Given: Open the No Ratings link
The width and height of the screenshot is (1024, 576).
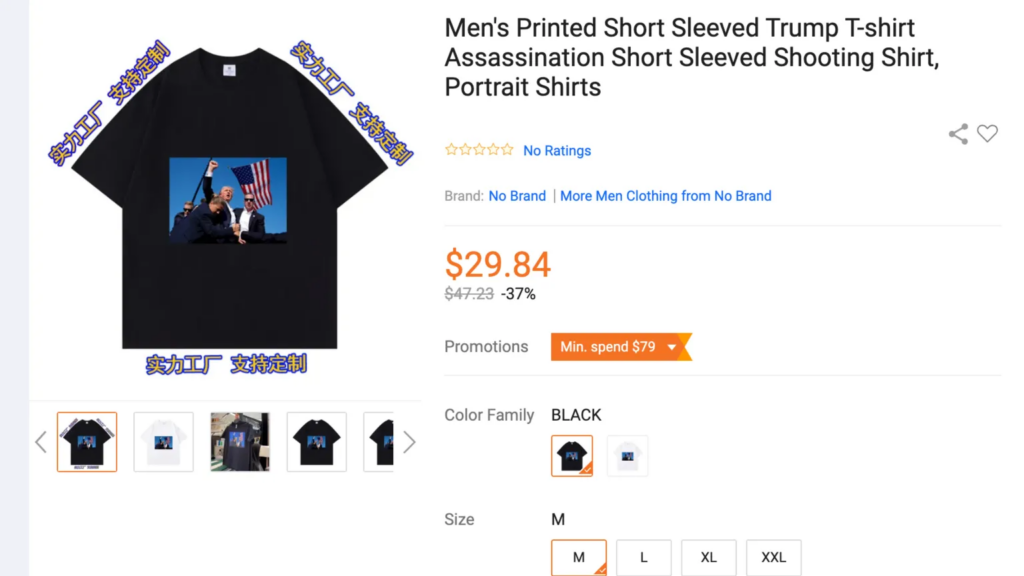Looking at the screenshot, I should click(557, 150).
